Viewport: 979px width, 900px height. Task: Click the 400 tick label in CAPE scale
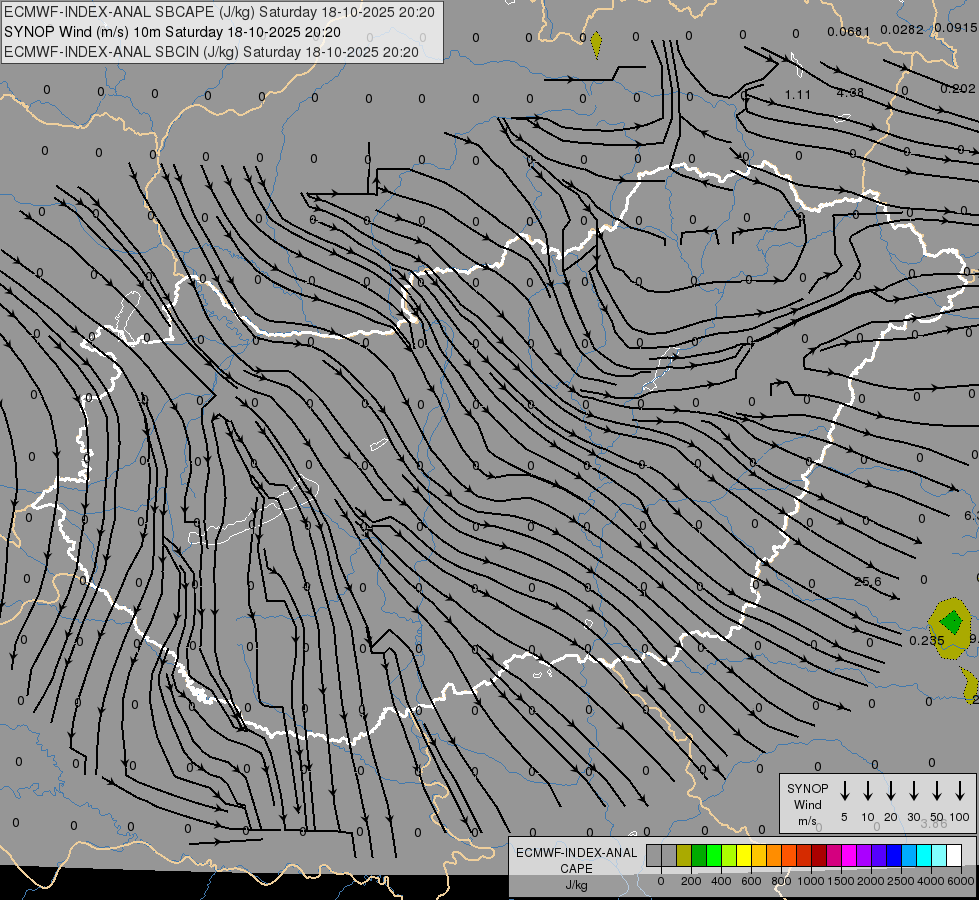pos(721,881)
